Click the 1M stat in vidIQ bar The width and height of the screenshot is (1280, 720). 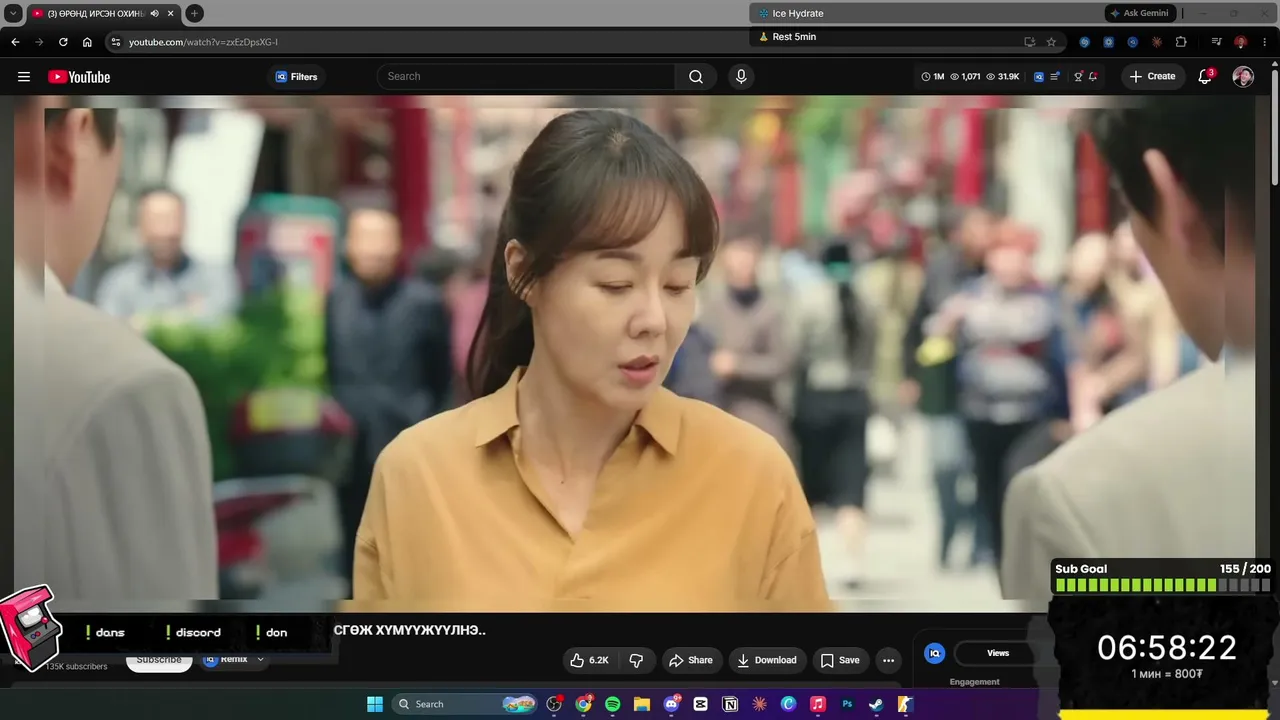click(x=932, y=77)
